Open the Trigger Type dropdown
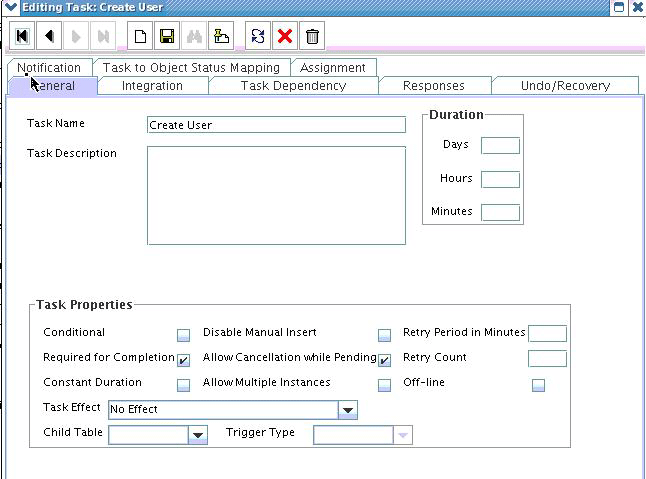Viewport: 646px width, 479px height. (x=403, y=435)
